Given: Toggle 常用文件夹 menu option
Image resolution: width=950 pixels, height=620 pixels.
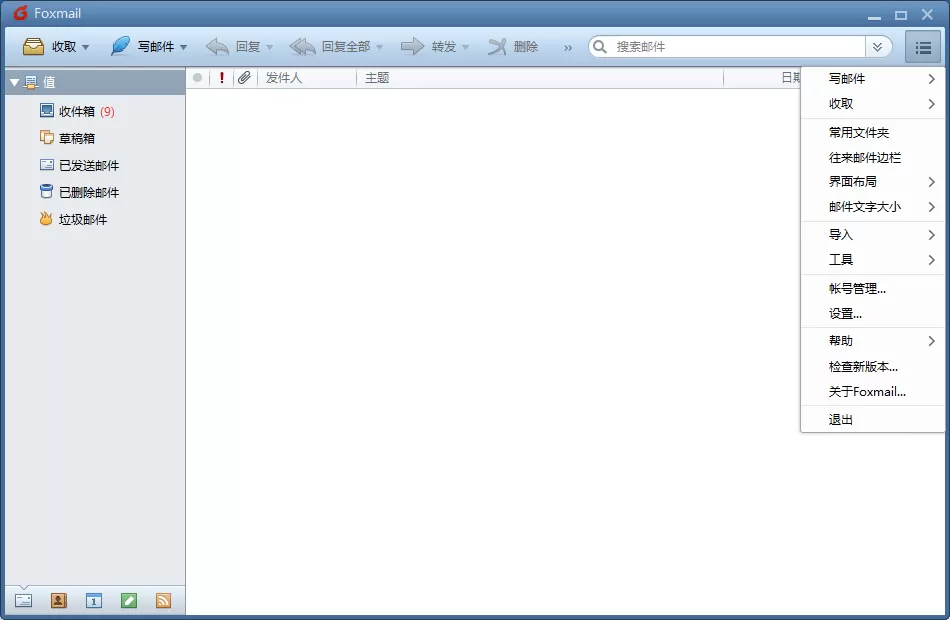Looking at the screenshot, I should tap(872, 132).
